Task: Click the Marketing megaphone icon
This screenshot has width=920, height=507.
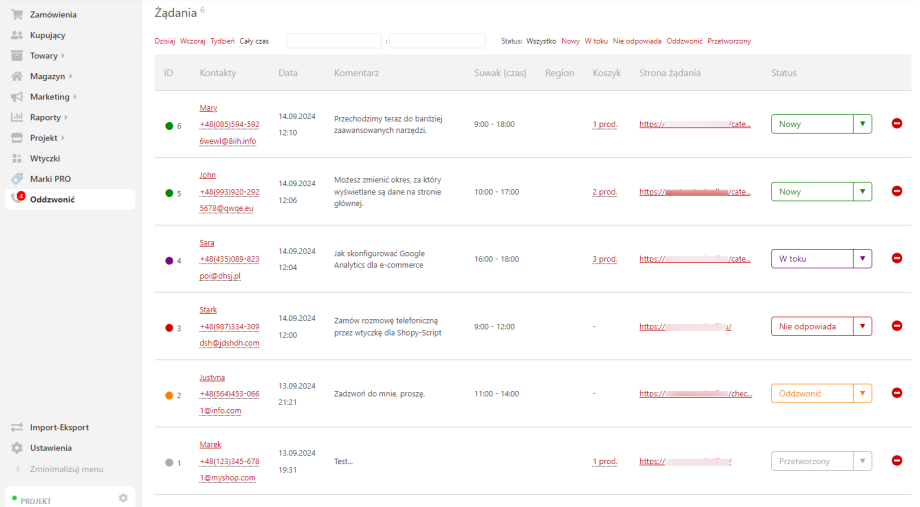Action: [x=17, y=97]
